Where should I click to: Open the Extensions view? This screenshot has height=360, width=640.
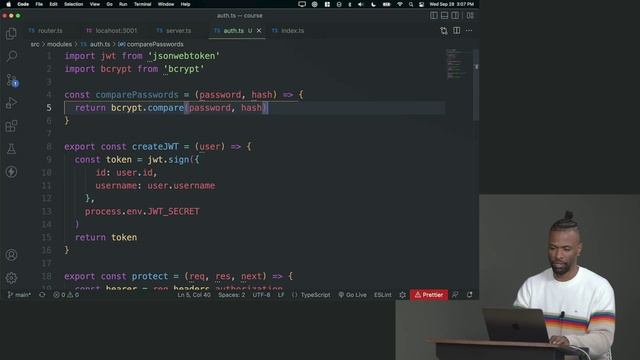(11, 126)
